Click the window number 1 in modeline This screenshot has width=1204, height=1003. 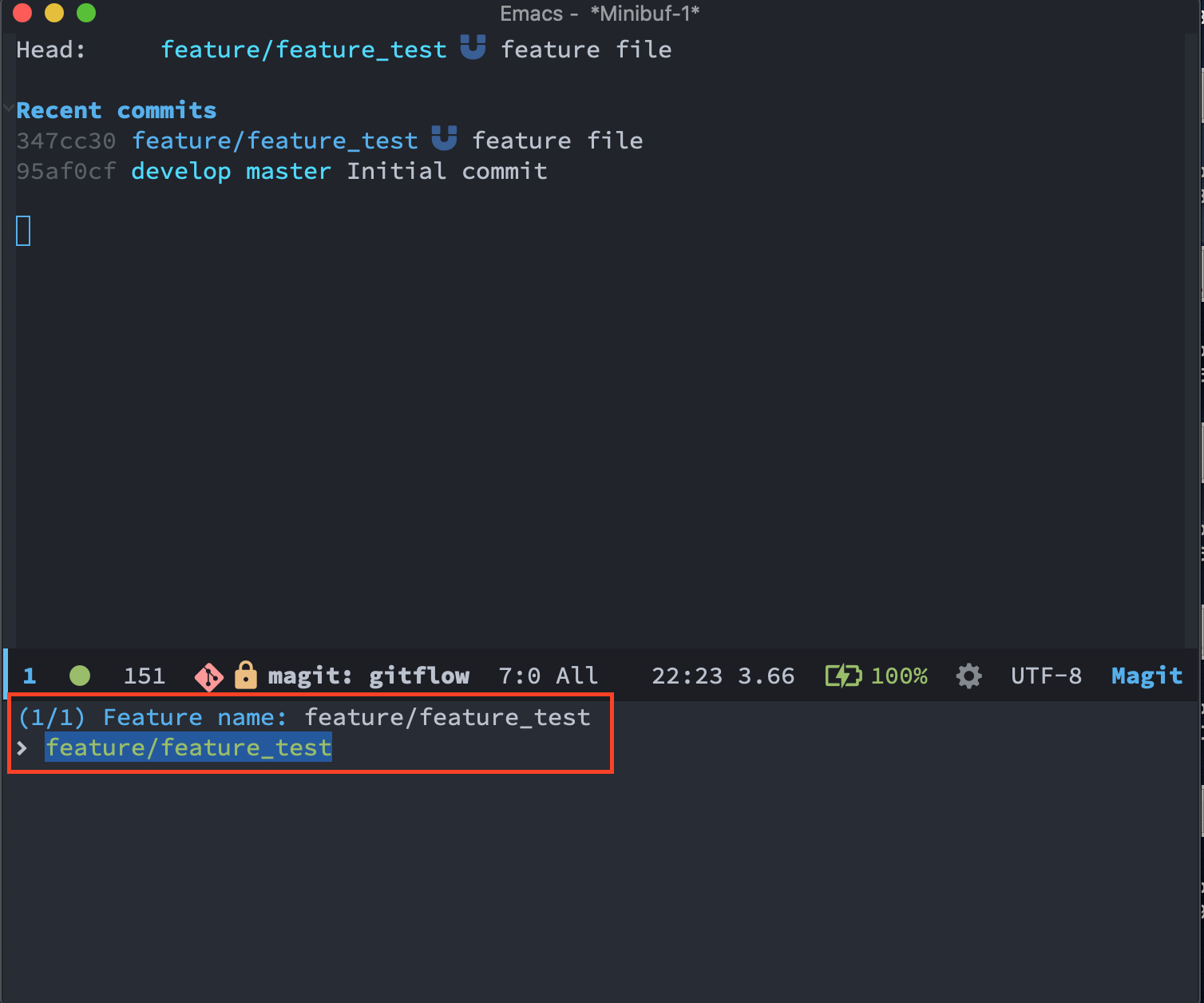click(x=30, y=676)
